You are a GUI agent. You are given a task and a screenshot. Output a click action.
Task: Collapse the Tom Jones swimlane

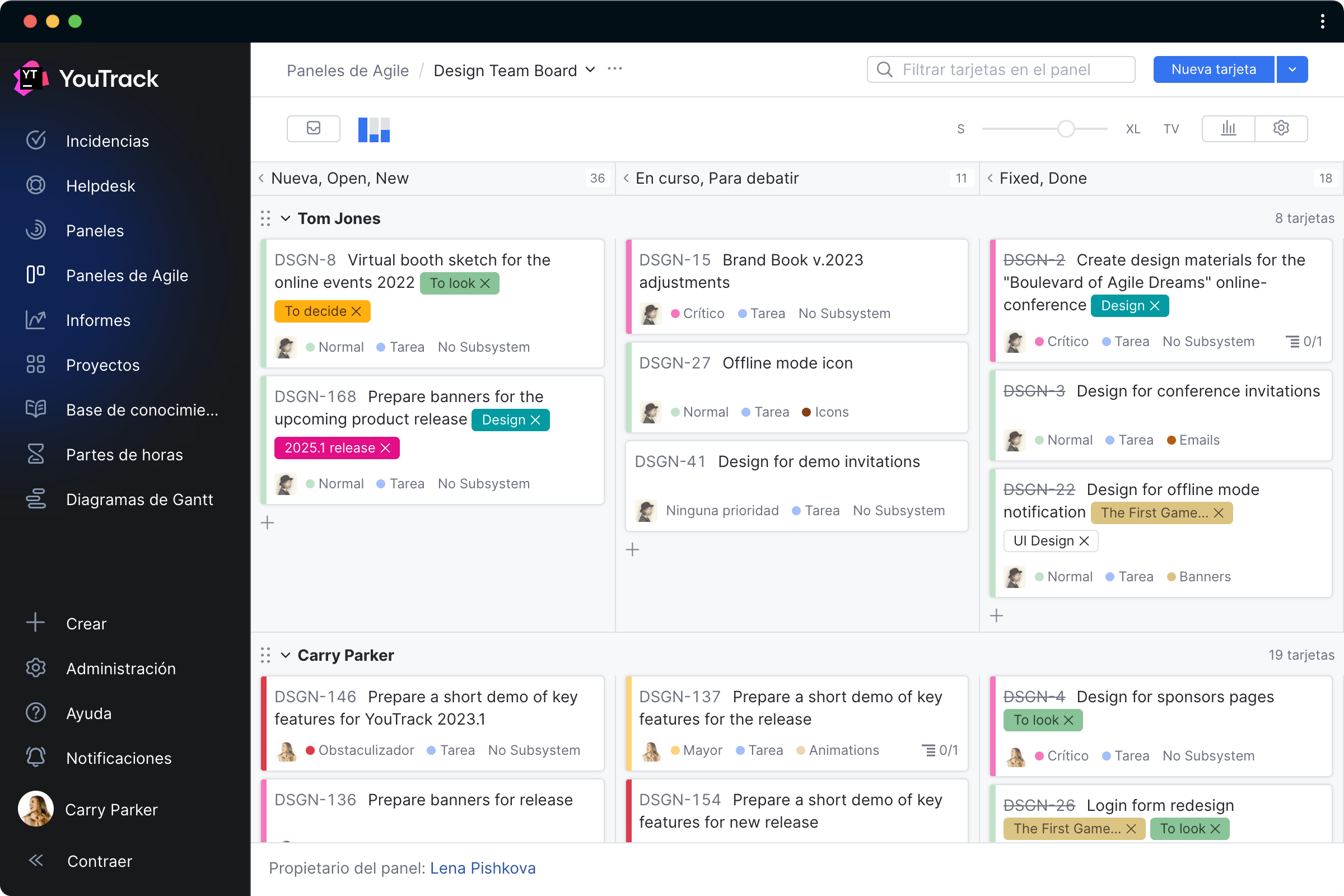point(287,218)
